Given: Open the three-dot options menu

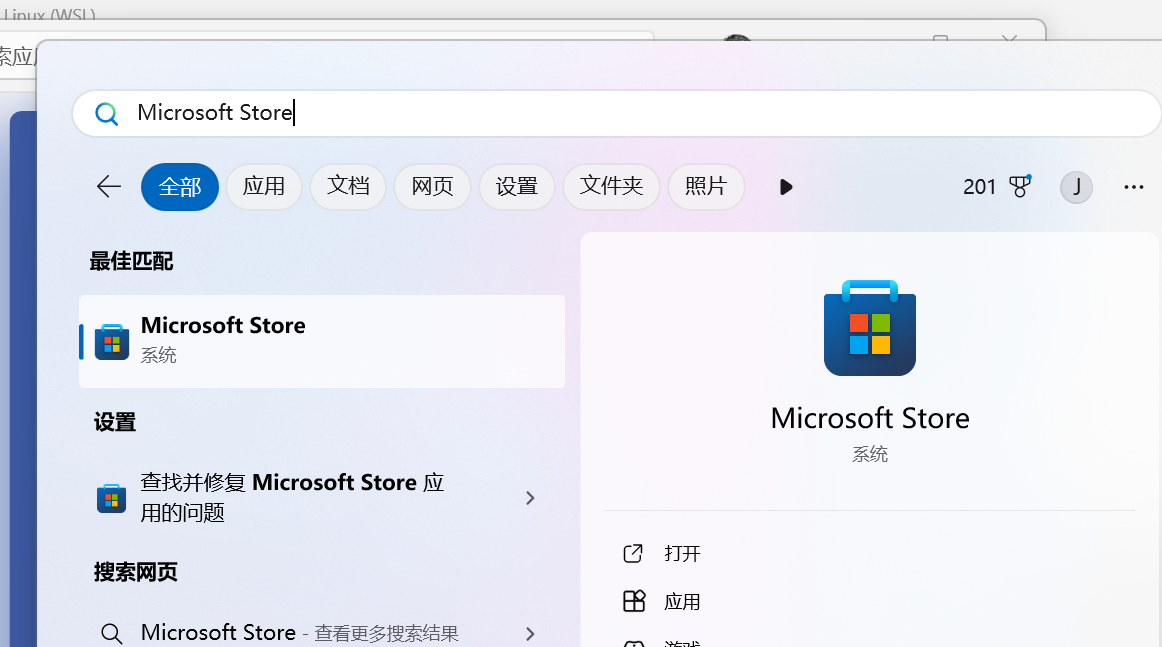Looking at the screenshot, I should (x=1134, y=187).
